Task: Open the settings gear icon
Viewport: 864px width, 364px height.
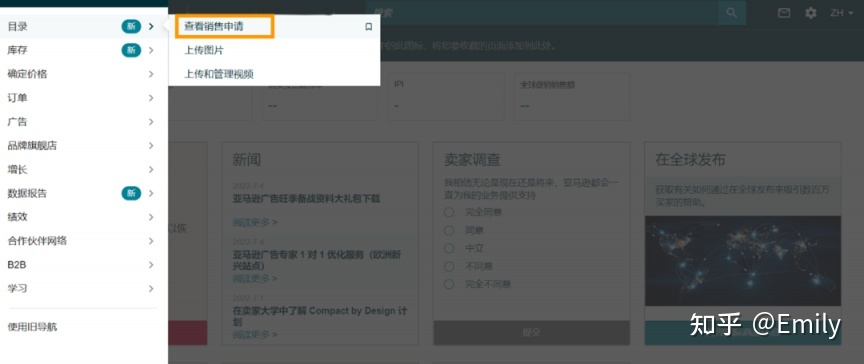Action: pos(811,13)
